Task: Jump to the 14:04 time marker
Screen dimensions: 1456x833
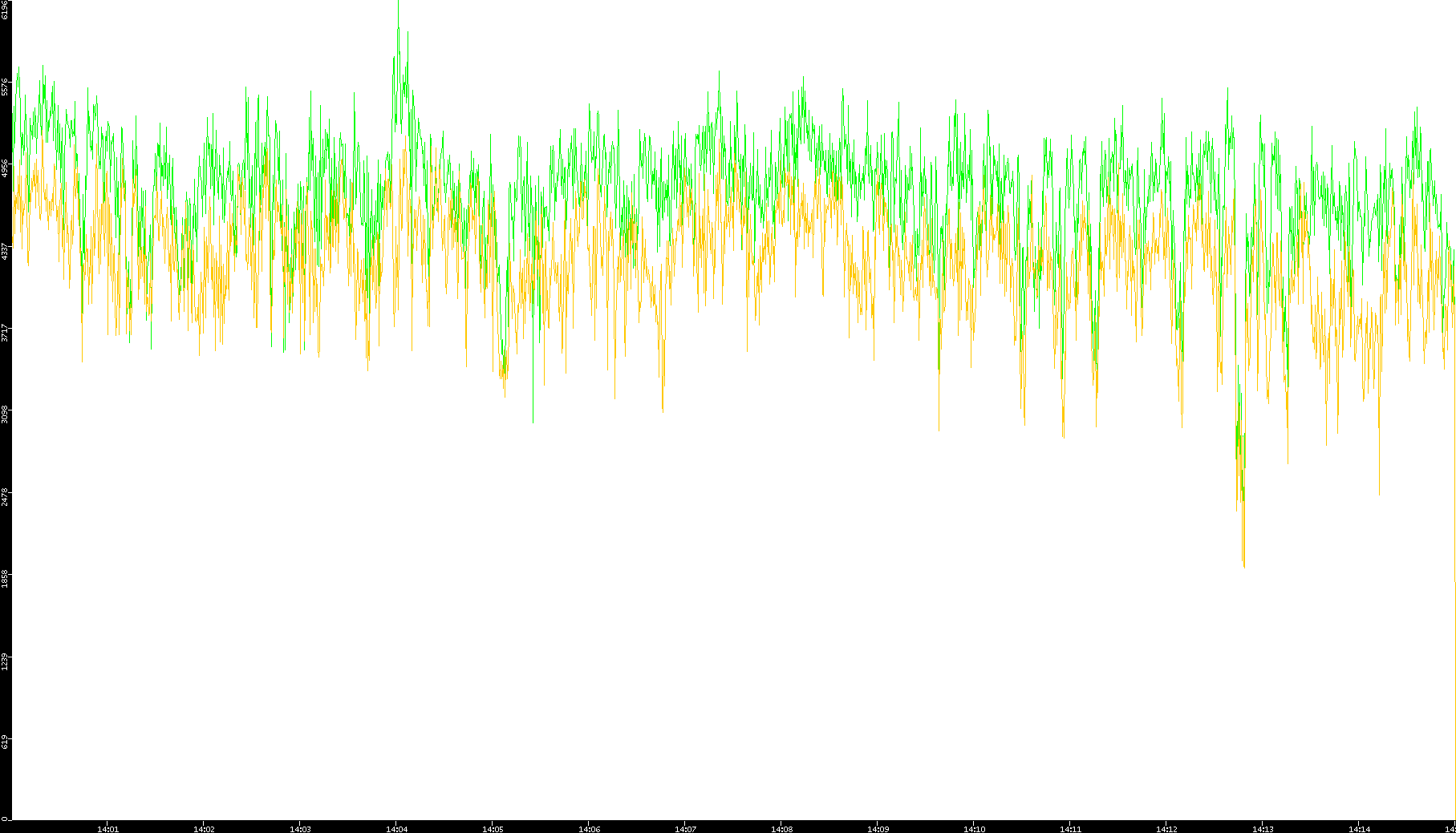Action: (x=396, y=828)
